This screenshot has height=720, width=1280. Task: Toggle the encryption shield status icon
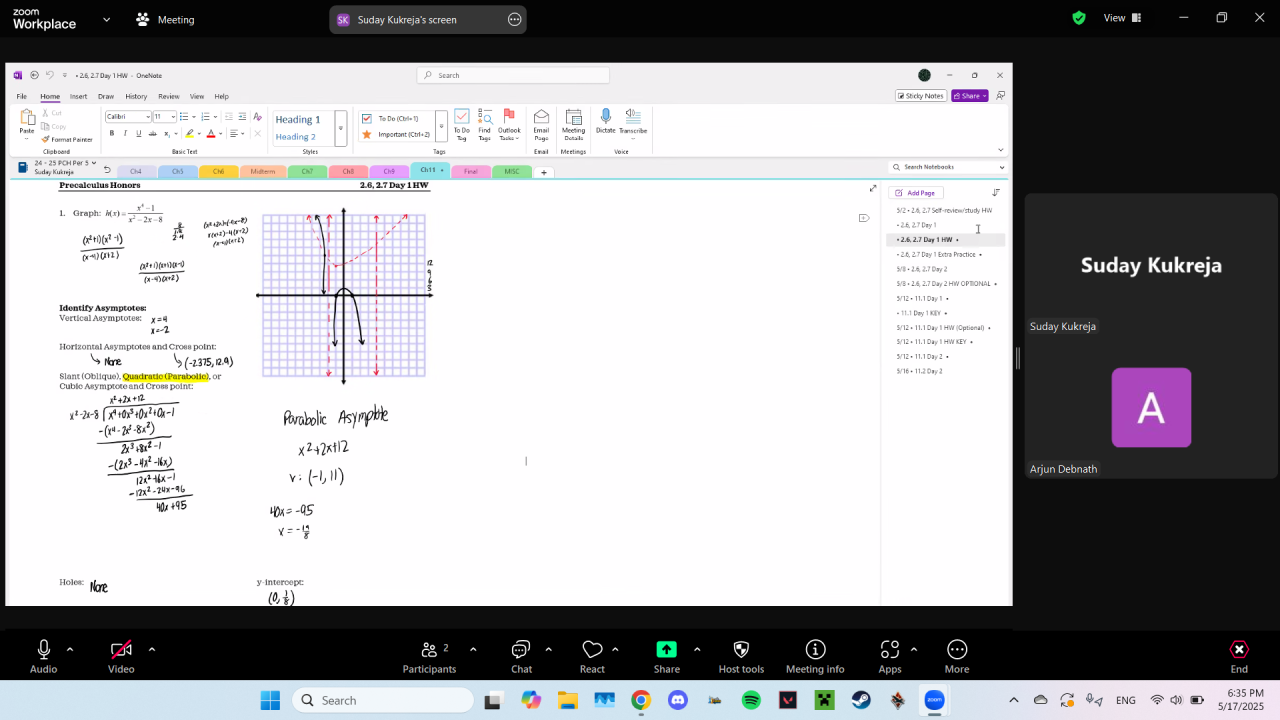pos(1079,18)
